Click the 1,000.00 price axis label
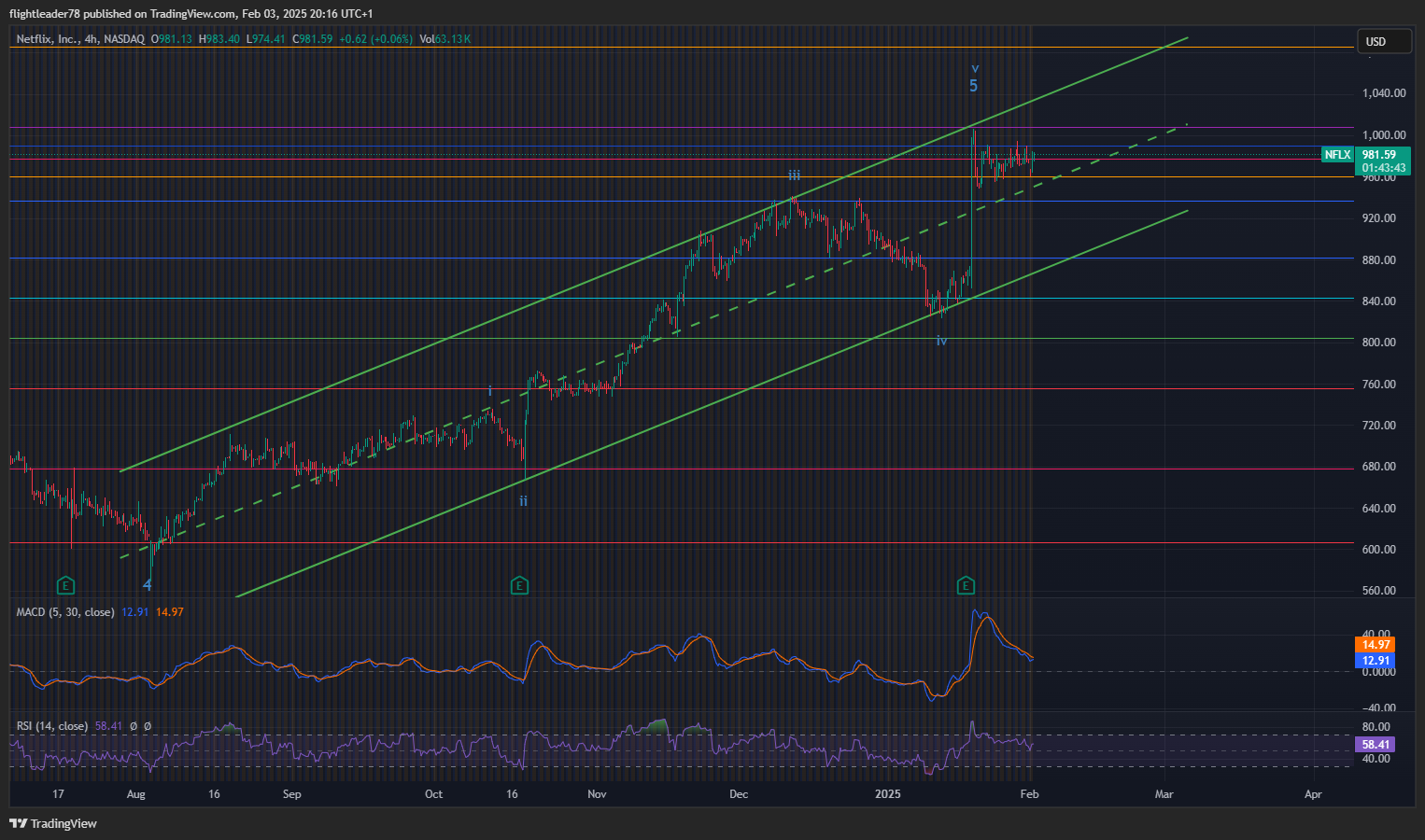1425x840 pixels. tap(1384, 135)
